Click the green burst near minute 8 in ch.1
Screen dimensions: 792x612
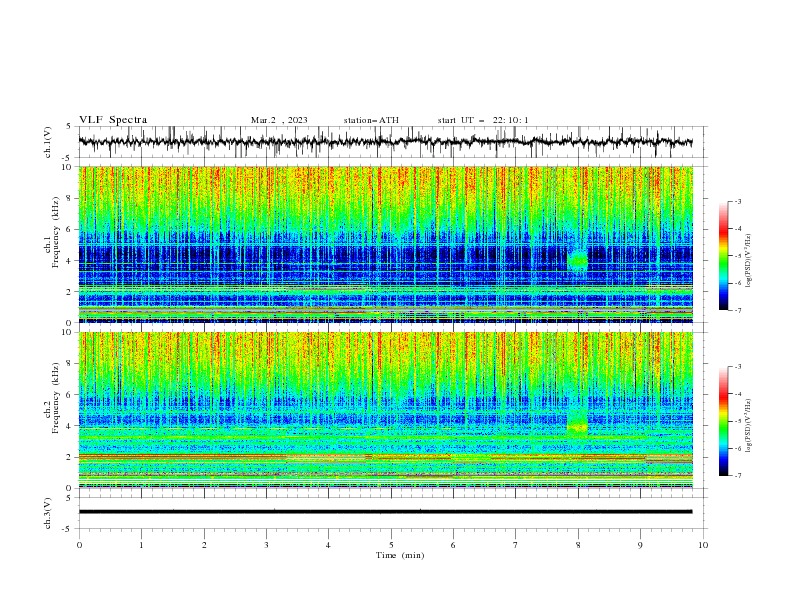coord(578,260)
